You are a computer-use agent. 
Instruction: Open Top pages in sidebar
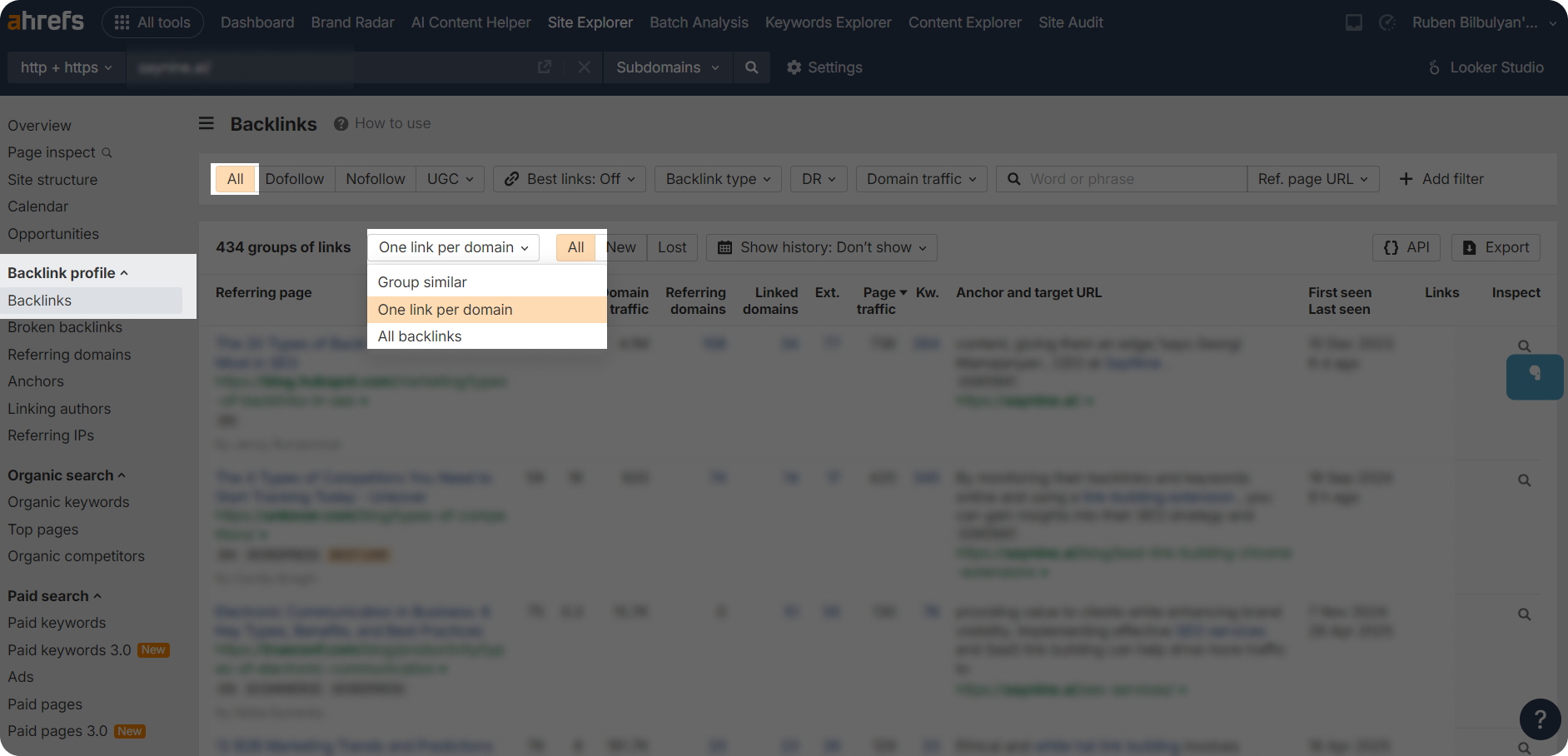(x=43, y=530)
